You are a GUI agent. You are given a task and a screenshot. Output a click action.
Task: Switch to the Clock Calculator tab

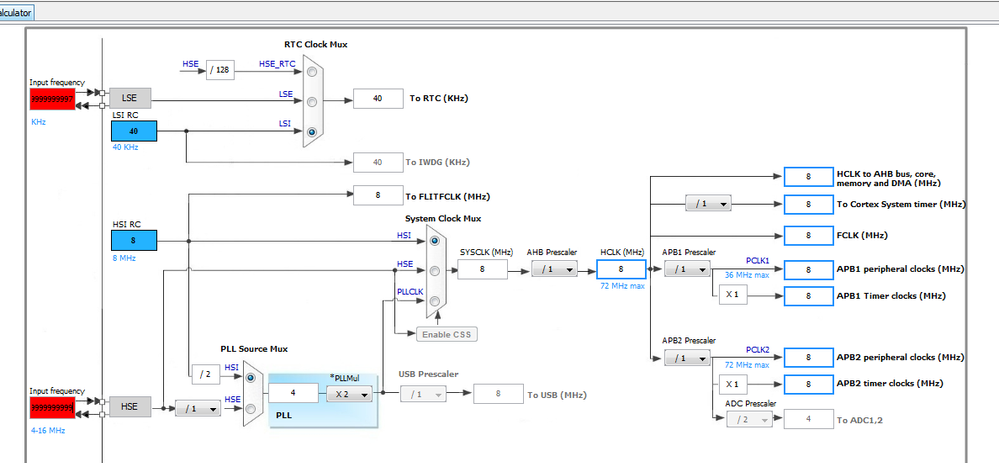(17, 12)
